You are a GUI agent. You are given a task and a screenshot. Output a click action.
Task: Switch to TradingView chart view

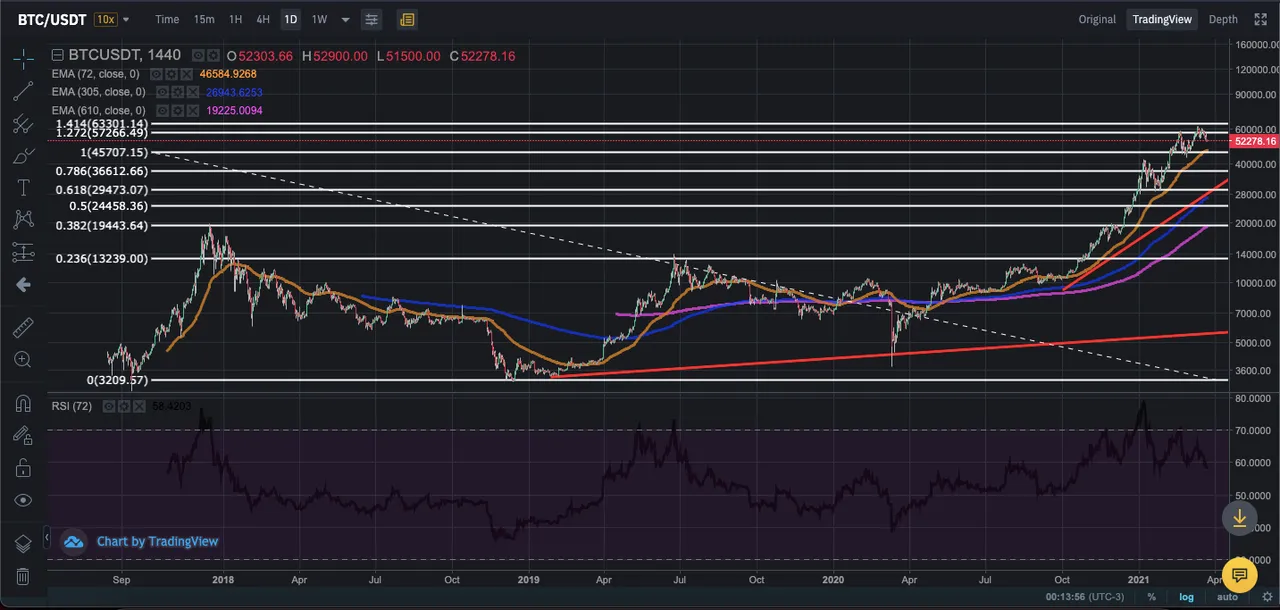click(x=1162, y=19)
